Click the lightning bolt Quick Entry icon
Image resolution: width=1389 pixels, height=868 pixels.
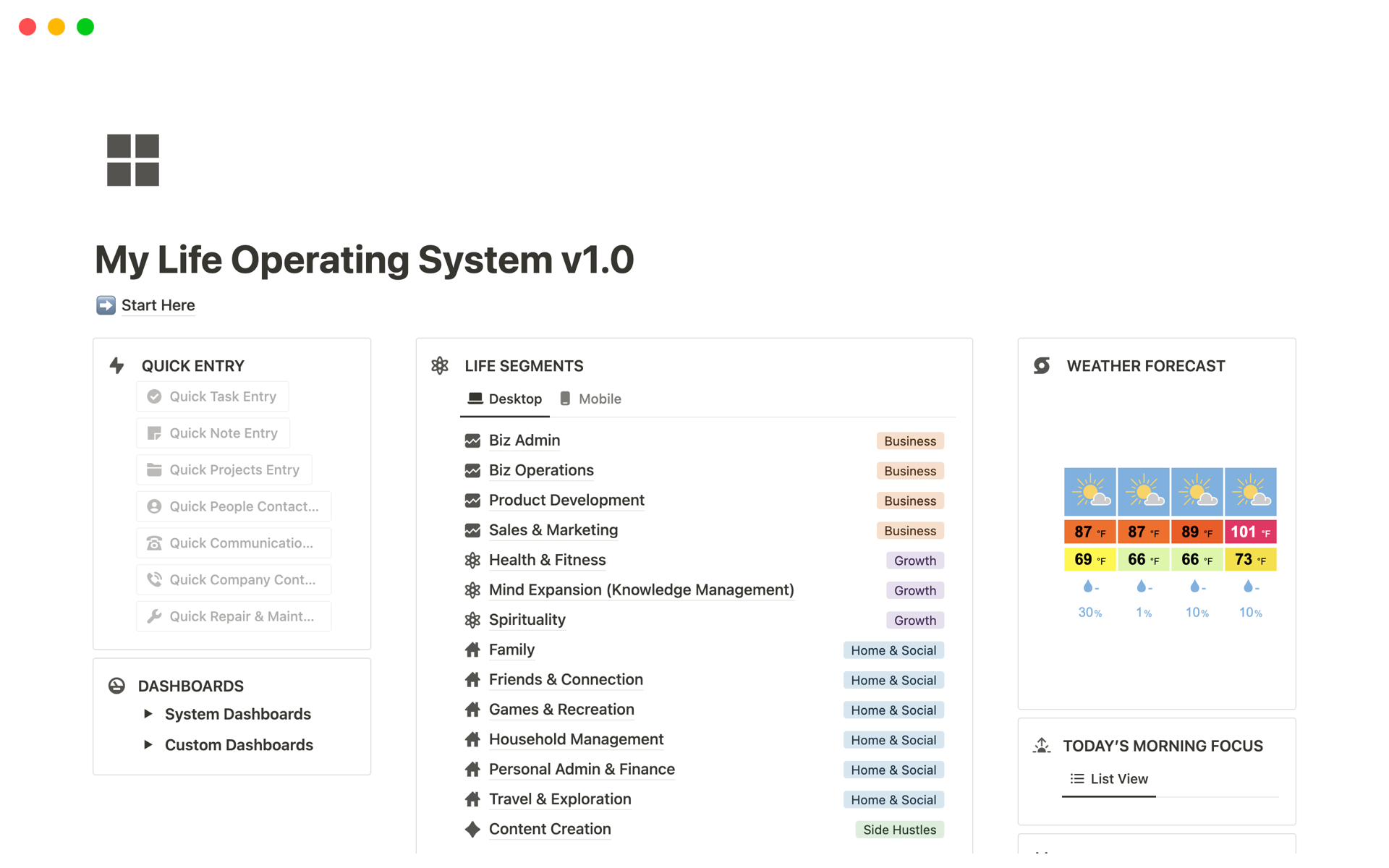pyautogui.click(x=117, y=366)
